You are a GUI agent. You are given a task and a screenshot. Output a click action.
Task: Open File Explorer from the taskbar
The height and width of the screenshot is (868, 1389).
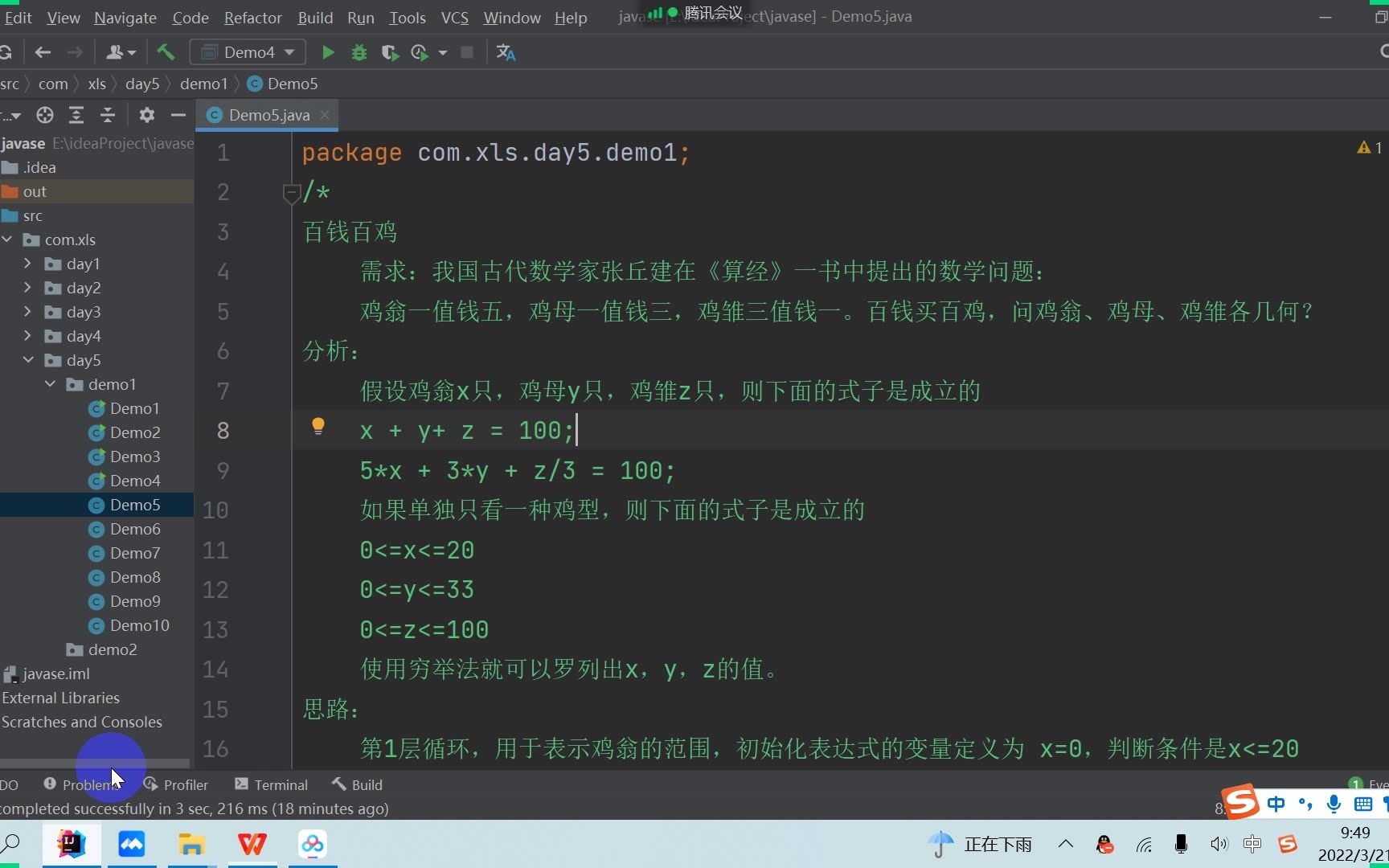[x=191, y=844]
